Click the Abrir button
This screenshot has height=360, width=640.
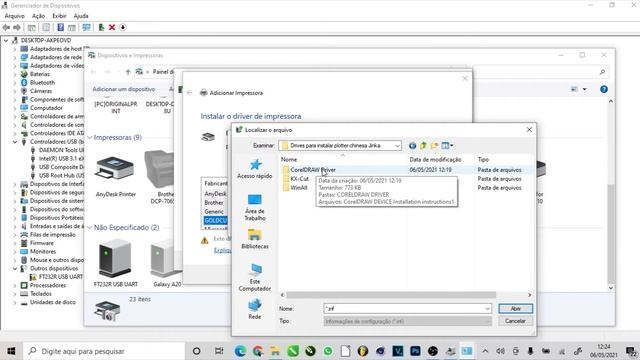tap(515, 309)
